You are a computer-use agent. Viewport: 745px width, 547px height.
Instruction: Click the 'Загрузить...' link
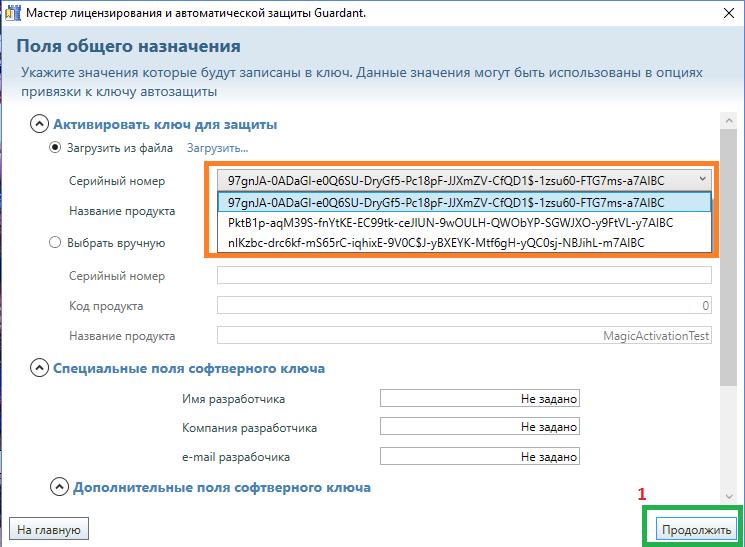pos(217,149)
